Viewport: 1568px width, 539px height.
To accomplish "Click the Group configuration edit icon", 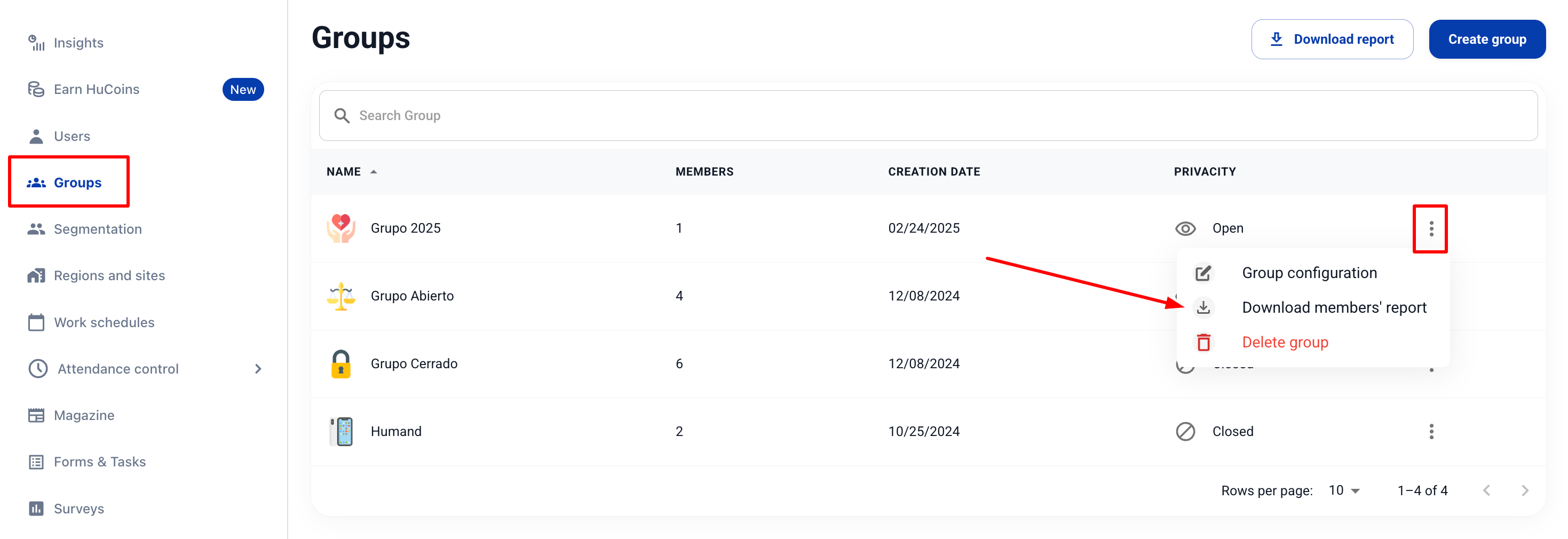I will tap(1203, 273).
